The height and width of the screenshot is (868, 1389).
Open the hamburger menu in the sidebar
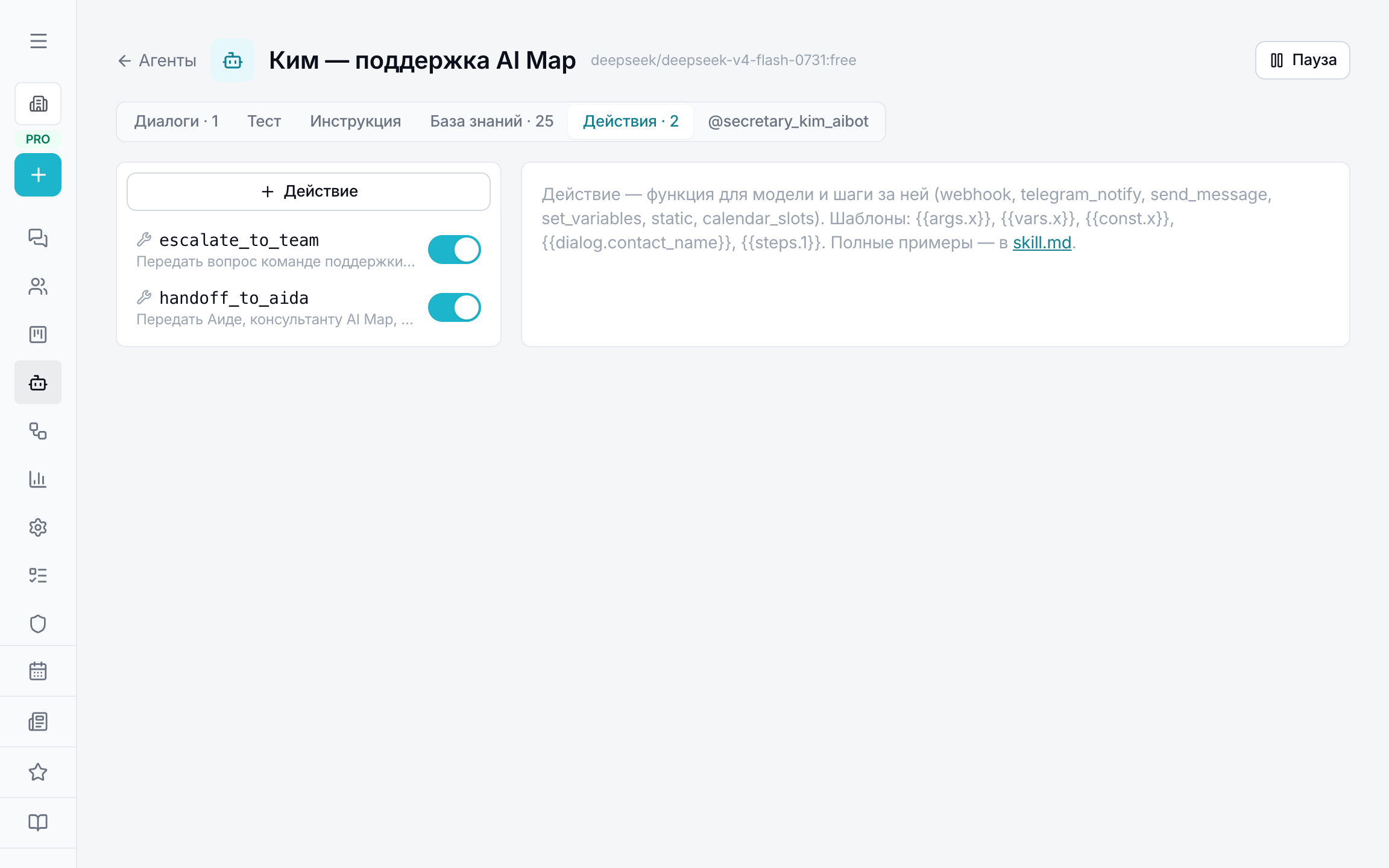point(38,41)
